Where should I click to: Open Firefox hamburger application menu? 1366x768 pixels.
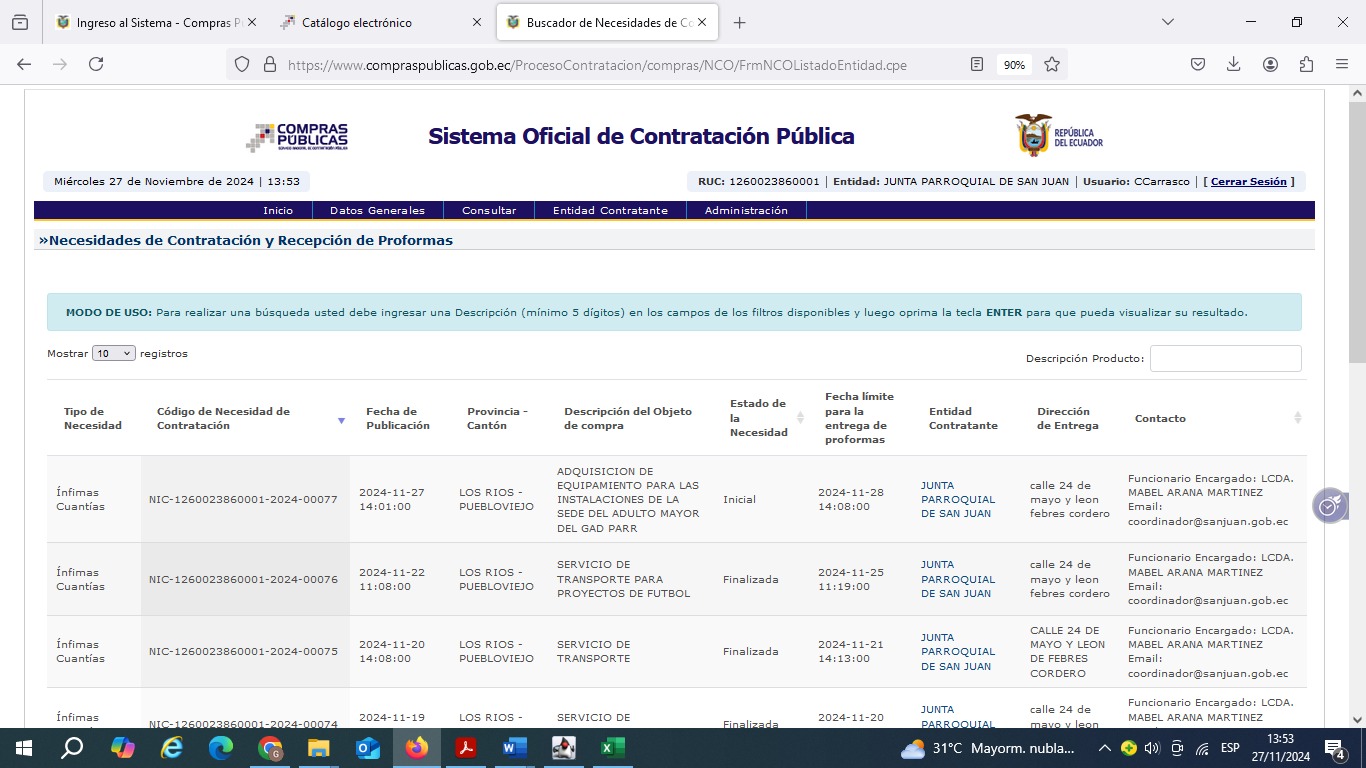(x=1342, y=64)
